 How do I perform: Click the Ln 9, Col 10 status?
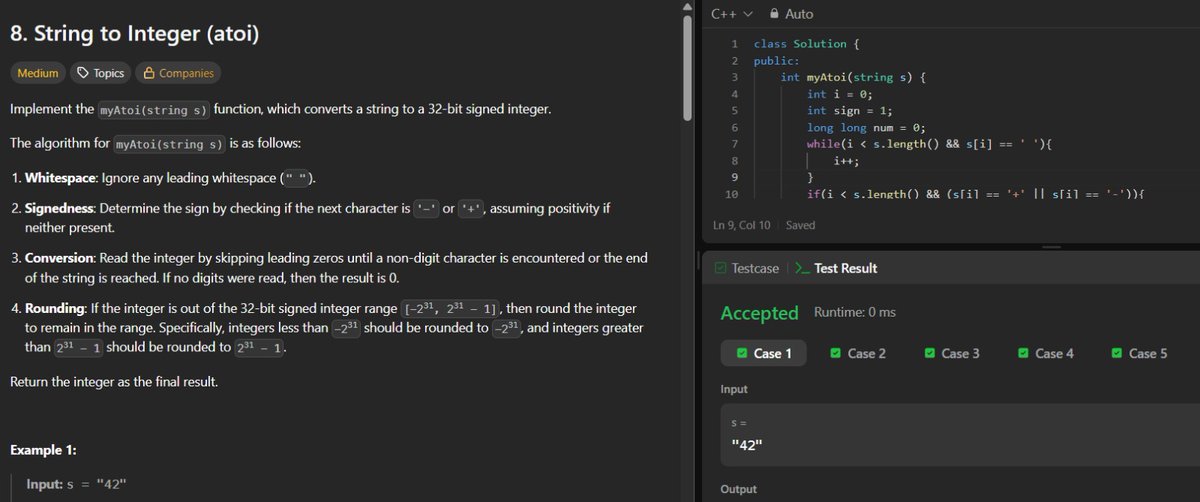742,225
